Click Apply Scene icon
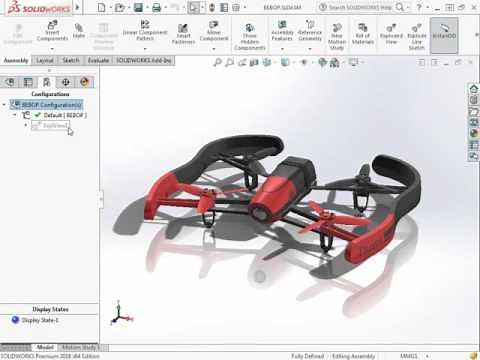Viewport: 480px width, 360px height. [335, 62]
